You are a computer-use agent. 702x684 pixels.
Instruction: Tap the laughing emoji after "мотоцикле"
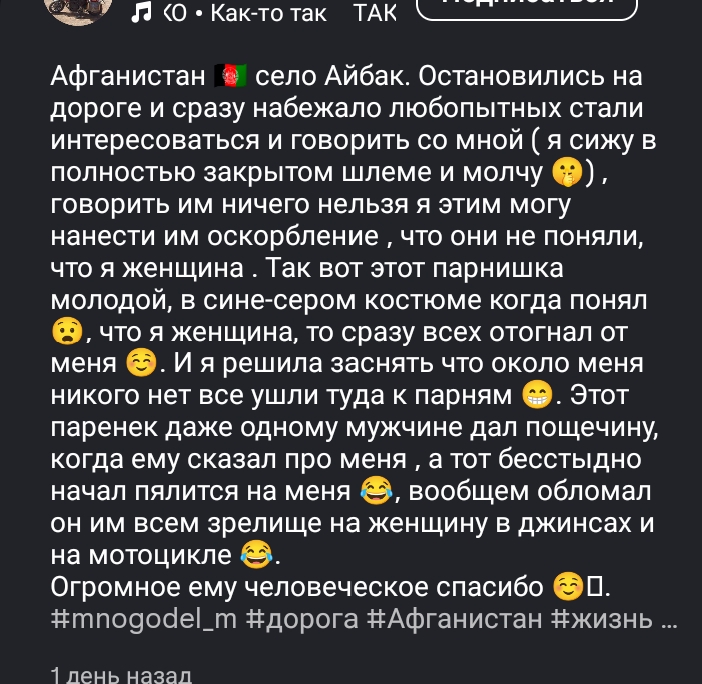click(x=256, y=555)
